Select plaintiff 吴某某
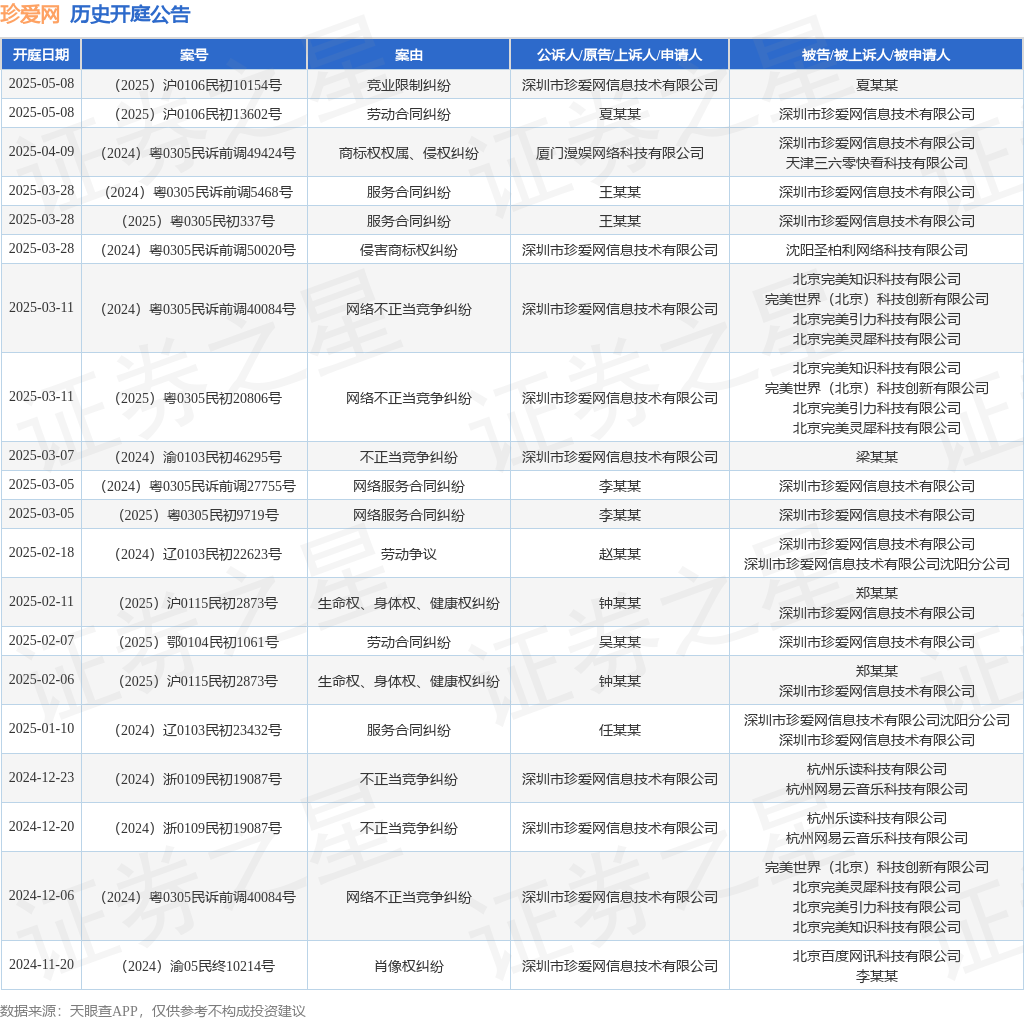The width and height of the screenshot is (1024, 1020). coord(620,643)
